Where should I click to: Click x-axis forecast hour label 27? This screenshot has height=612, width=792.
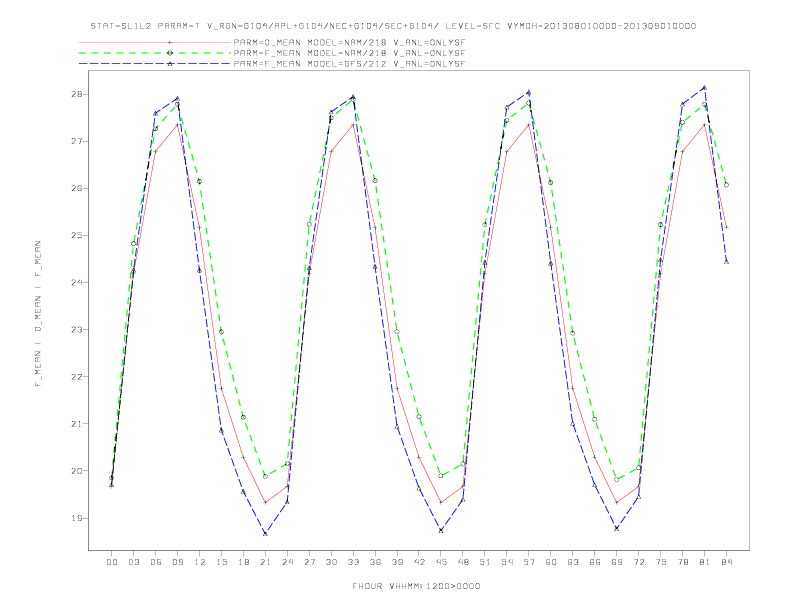tap(309, 562)
